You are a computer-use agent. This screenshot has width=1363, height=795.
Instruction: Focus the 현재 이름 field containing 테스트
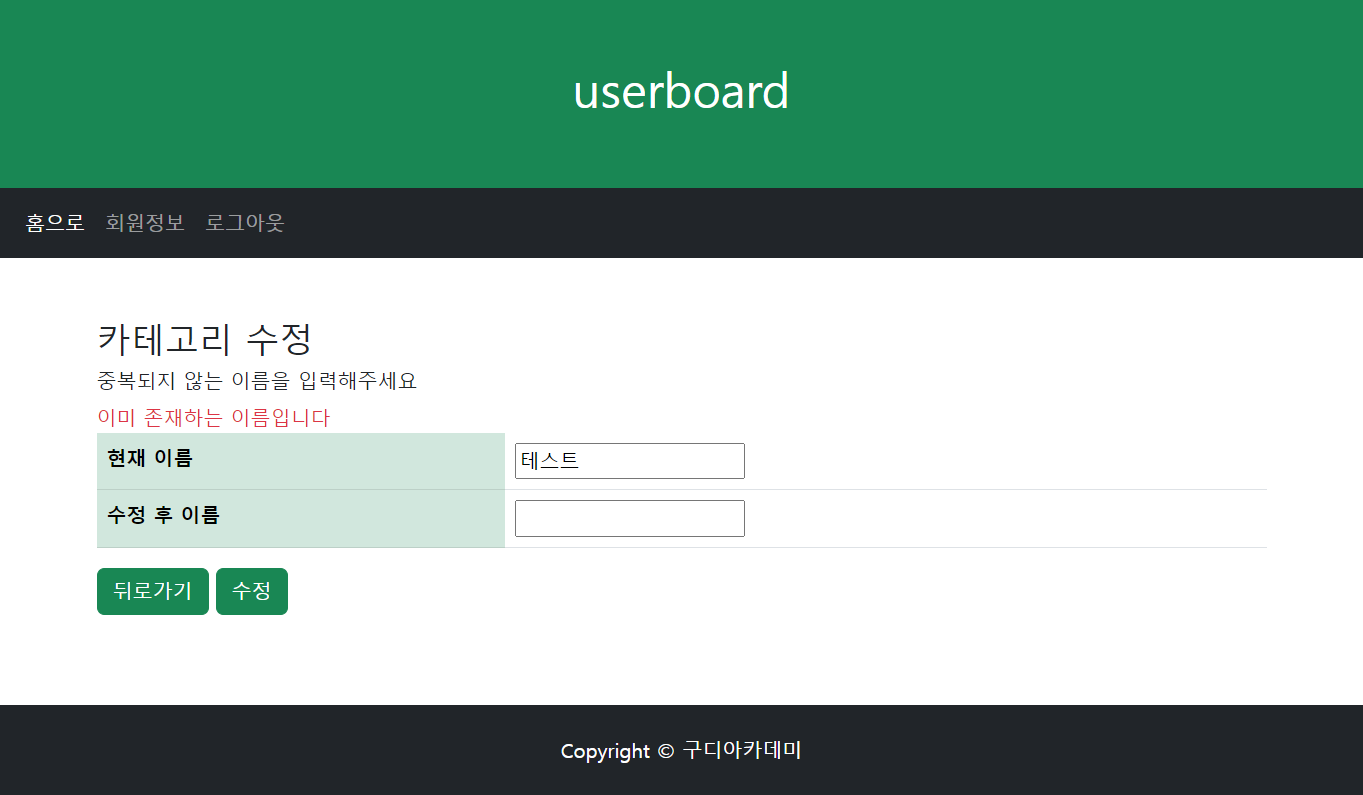[630, 461]
